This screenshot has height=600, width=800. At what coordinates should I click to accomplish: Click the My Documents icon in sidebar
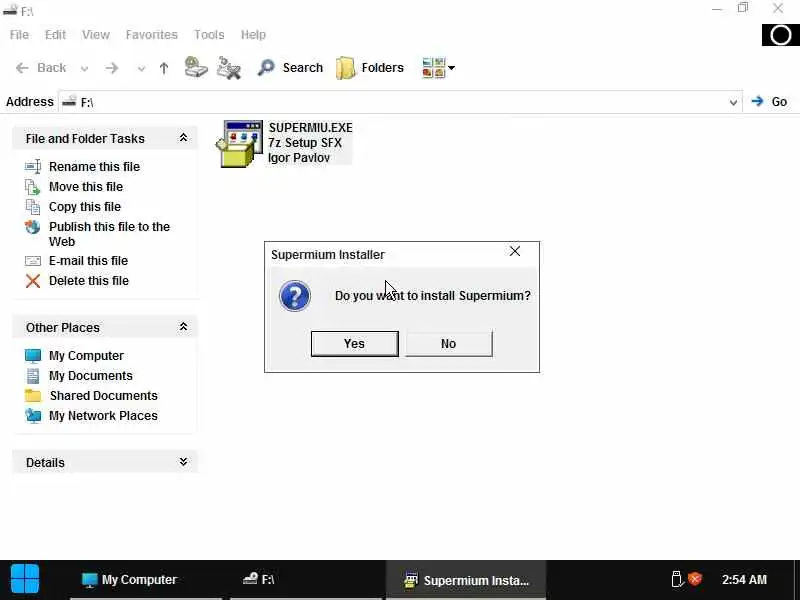tap(33, 376)
